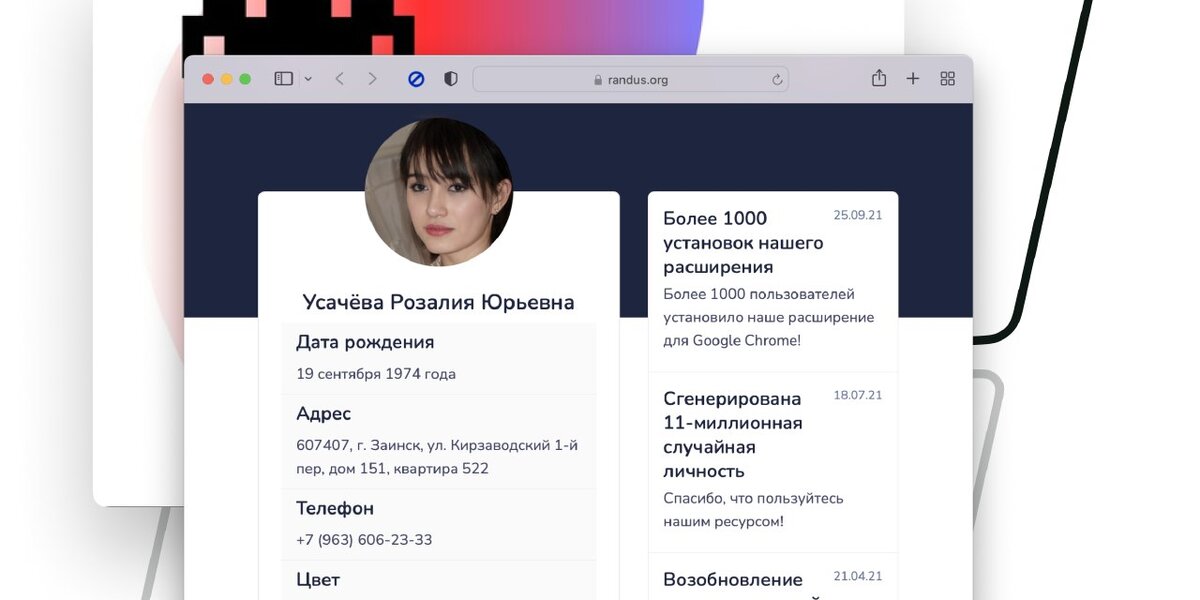The image size is (1200, 600).
Task: Show the tab overview grid icon
Action: [x=948, y=79]
